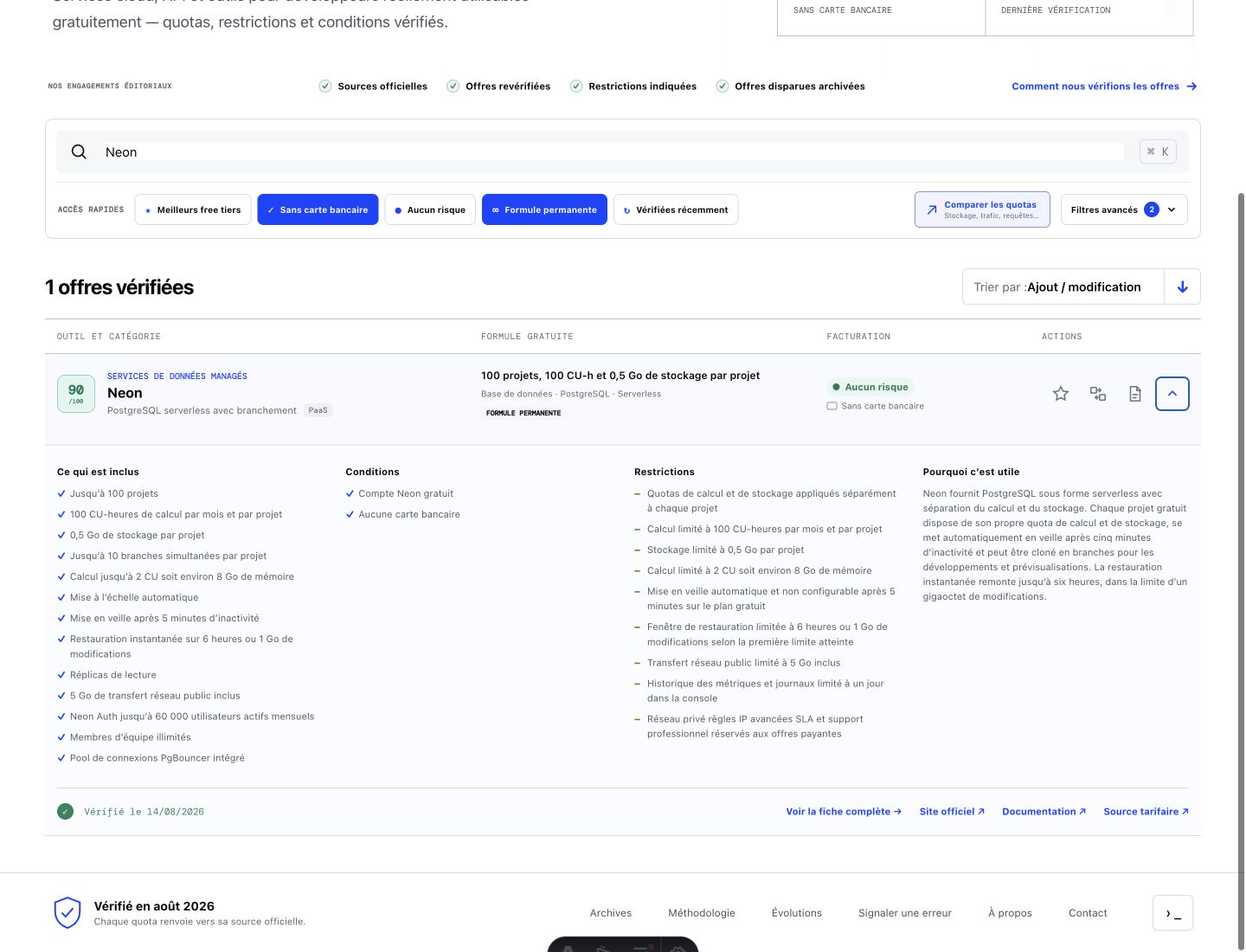The image size is (1246, 952).
Task: Click FACTURATION column header
Action: 858,337
